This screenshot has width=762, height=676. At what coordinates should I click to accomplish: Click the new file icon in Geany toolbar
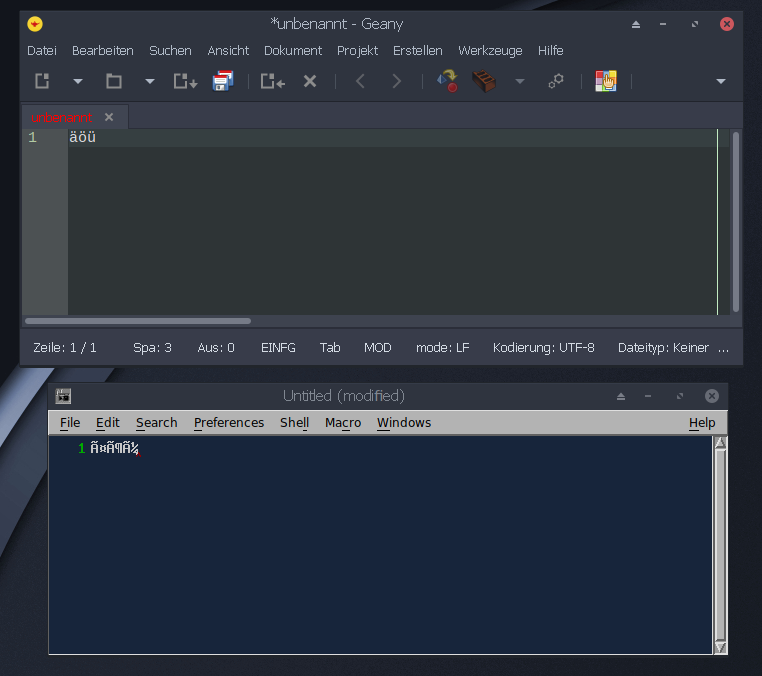pyautogui.click(x=42, y=82)
